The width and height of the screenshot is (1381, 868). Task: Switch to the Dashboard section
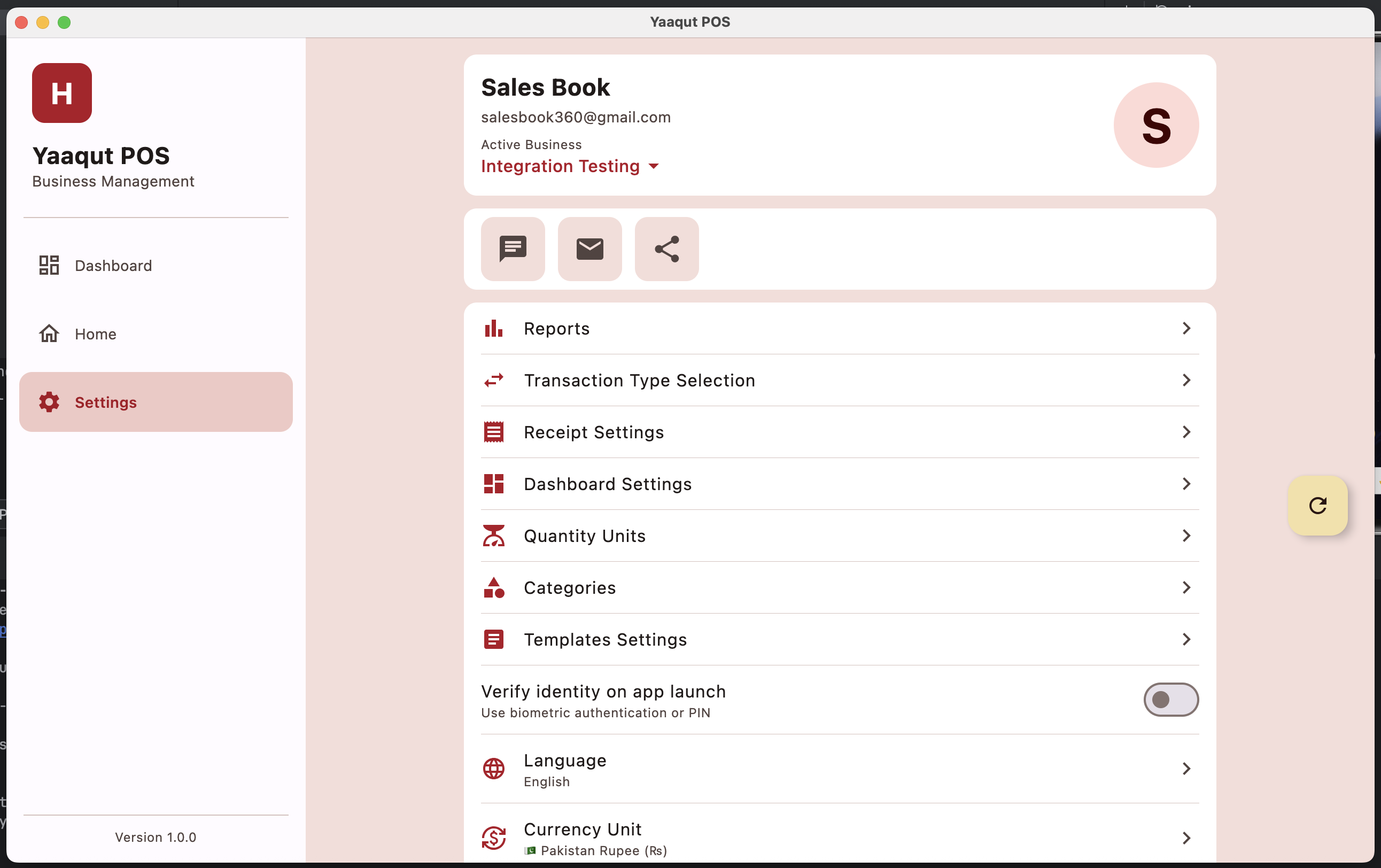[x=113, y=265]
